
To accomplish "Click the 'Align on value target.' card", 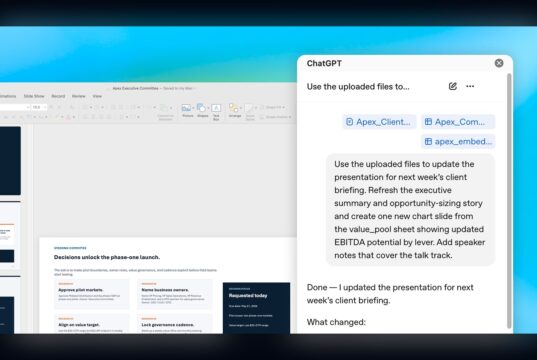I will 92,324.
